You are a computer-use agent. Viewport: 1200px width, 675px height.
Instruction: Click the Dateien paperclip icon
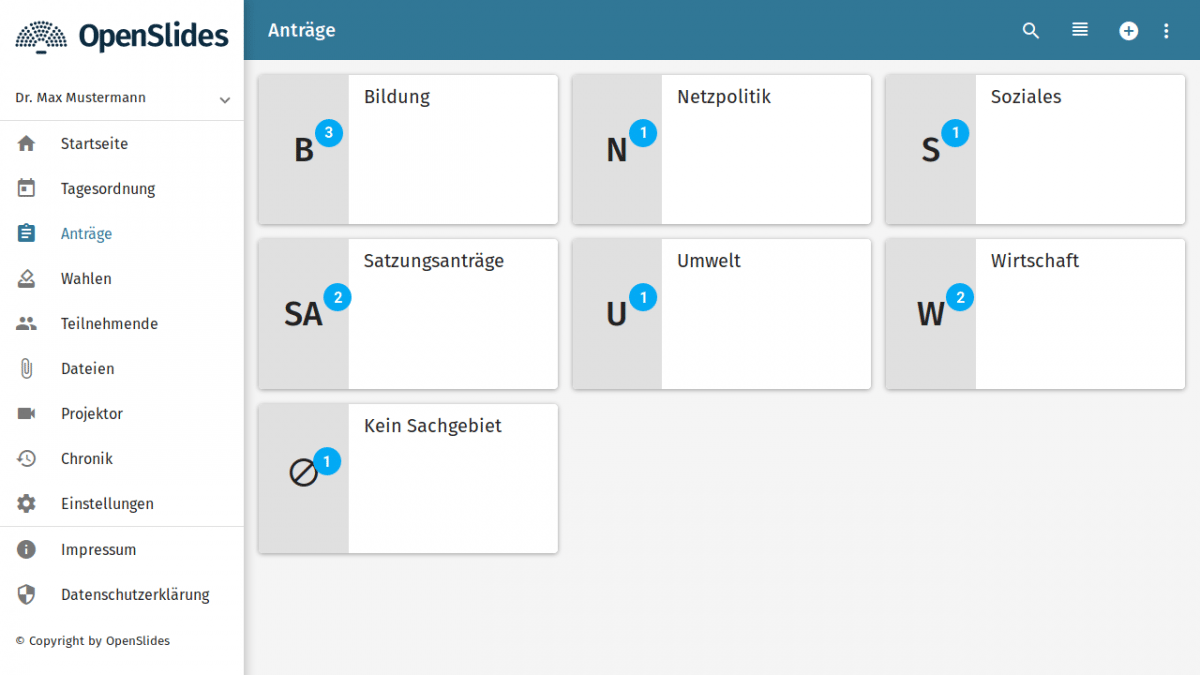pos(28,368)
